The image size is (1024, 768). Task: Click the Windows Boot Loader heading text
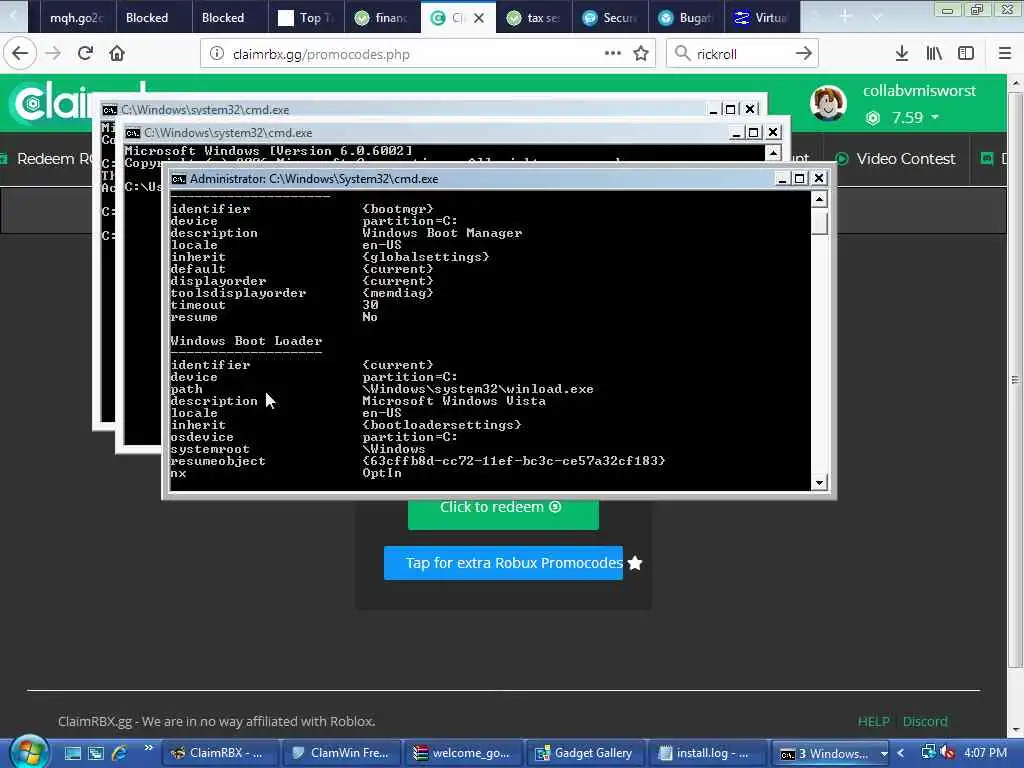click(246, 341)
